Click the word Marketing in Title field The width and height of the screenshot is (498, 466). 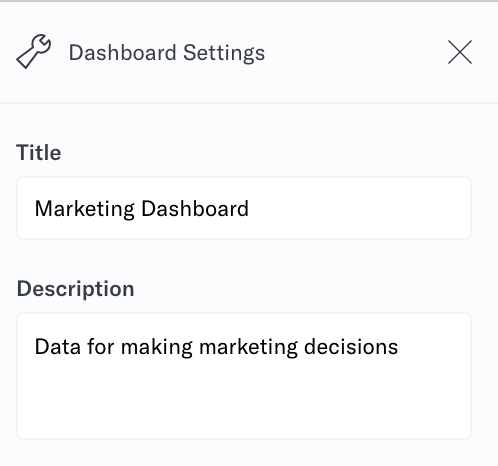point(85,209)
